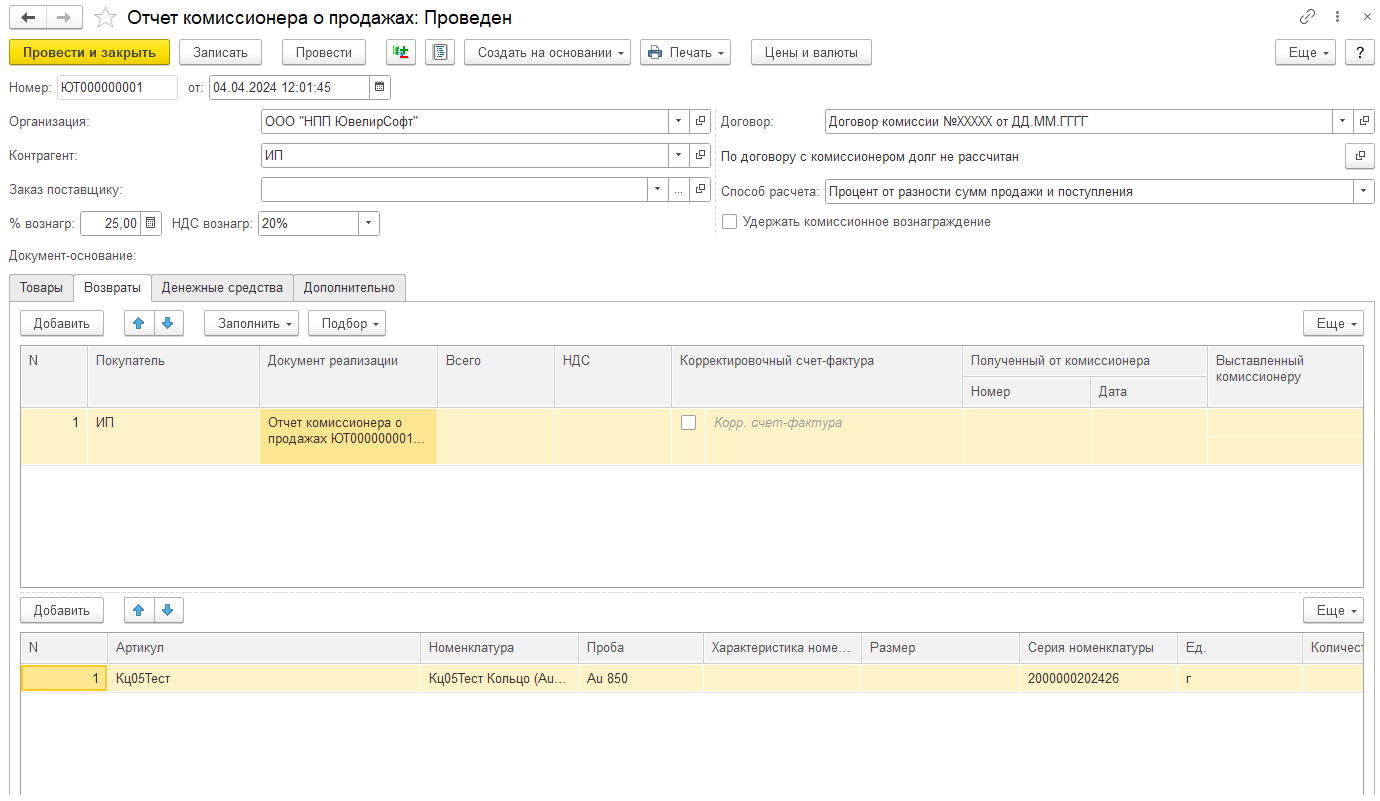Tick the Корр. счет-фактура checkbox in row 1

[x=688, y=423]
